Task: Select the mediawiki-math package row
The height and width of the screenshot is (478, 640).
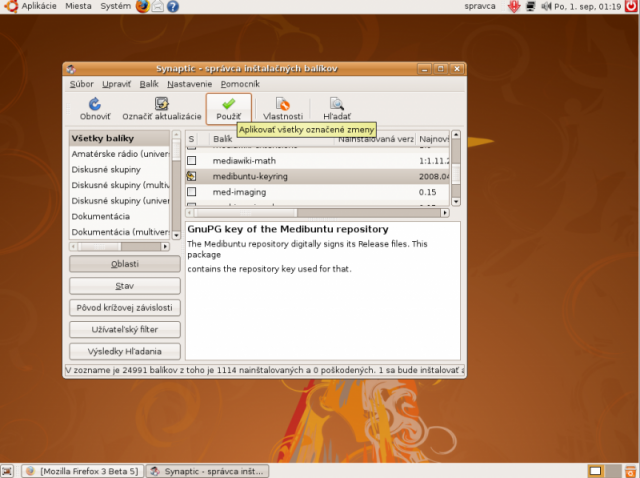Action: click(x=318, y=160)
